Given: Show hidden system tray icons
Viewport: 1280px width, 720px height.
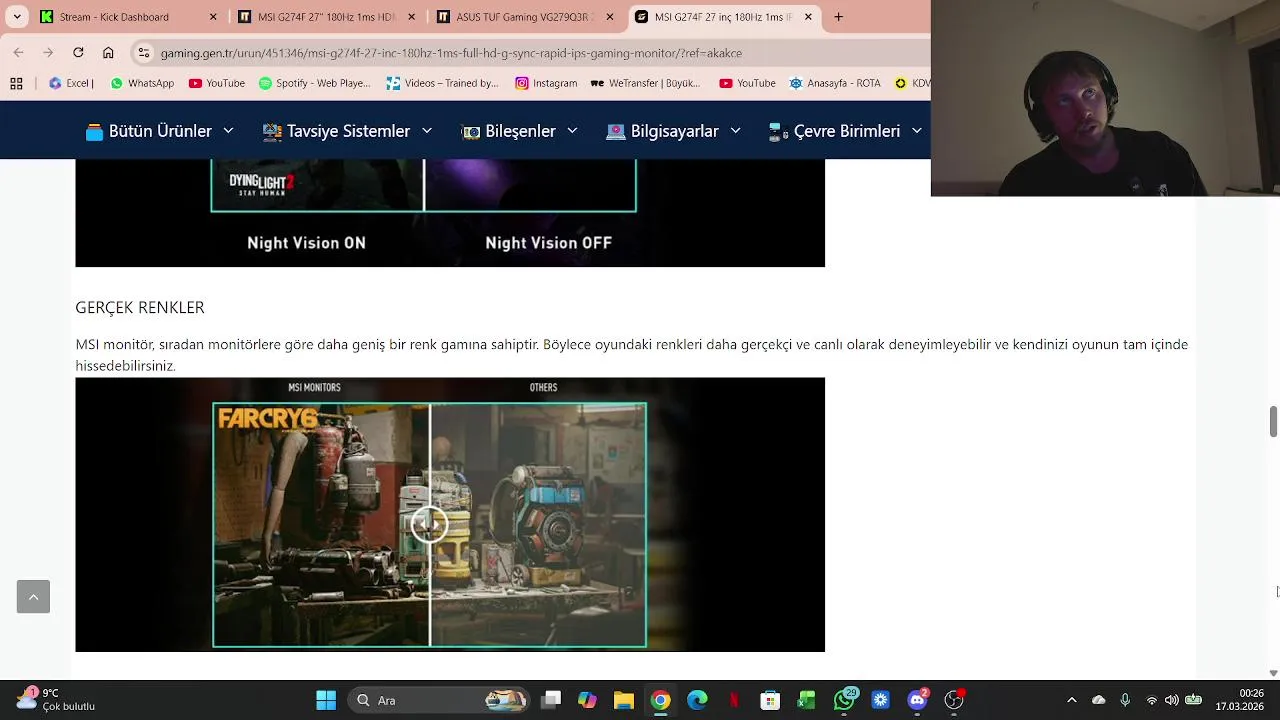Looking at the screenshot, I should 1071,700.
